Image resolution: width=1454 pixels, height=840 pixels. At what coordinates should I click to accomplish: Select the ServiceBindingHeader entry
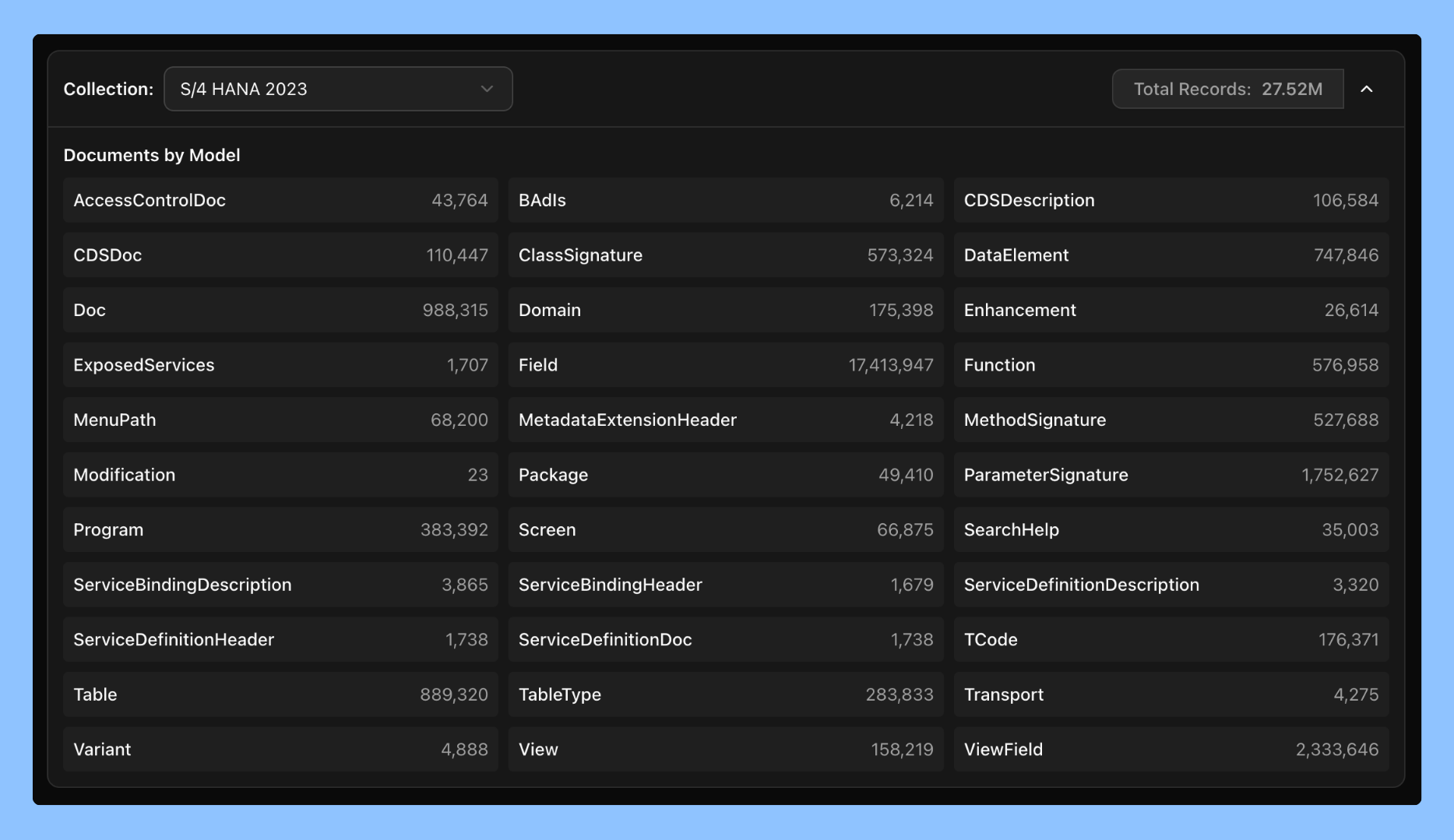[726, 585]
